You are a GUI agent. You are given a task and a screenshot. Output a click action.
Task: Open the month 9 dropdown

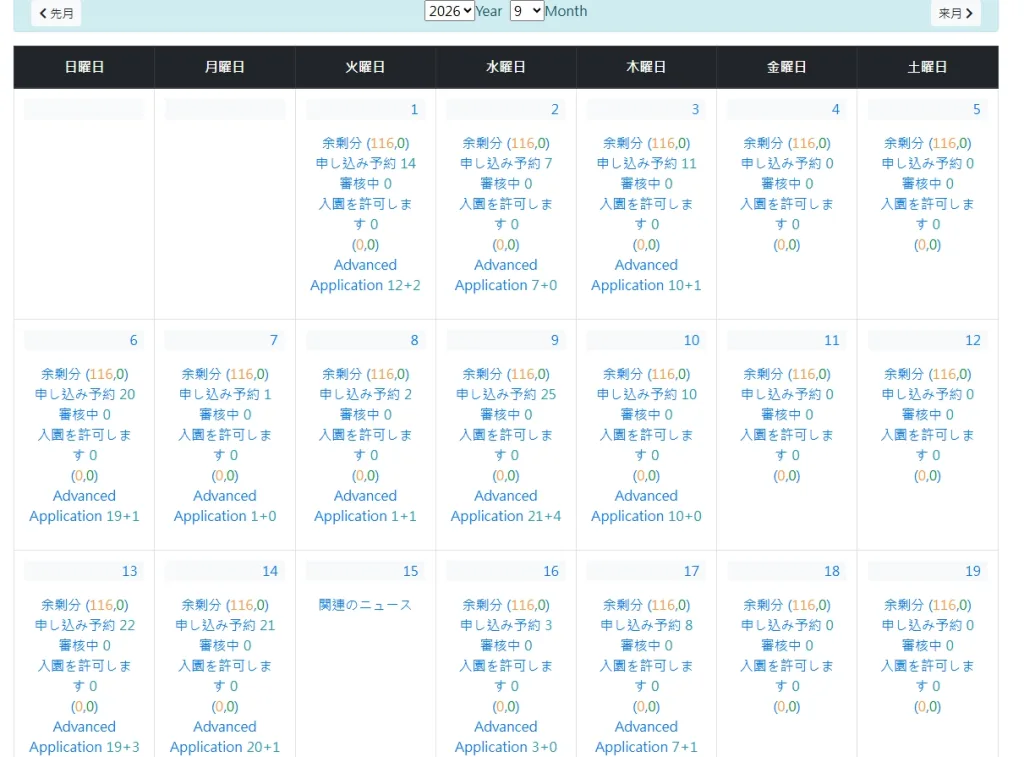(x=526, y=10)
